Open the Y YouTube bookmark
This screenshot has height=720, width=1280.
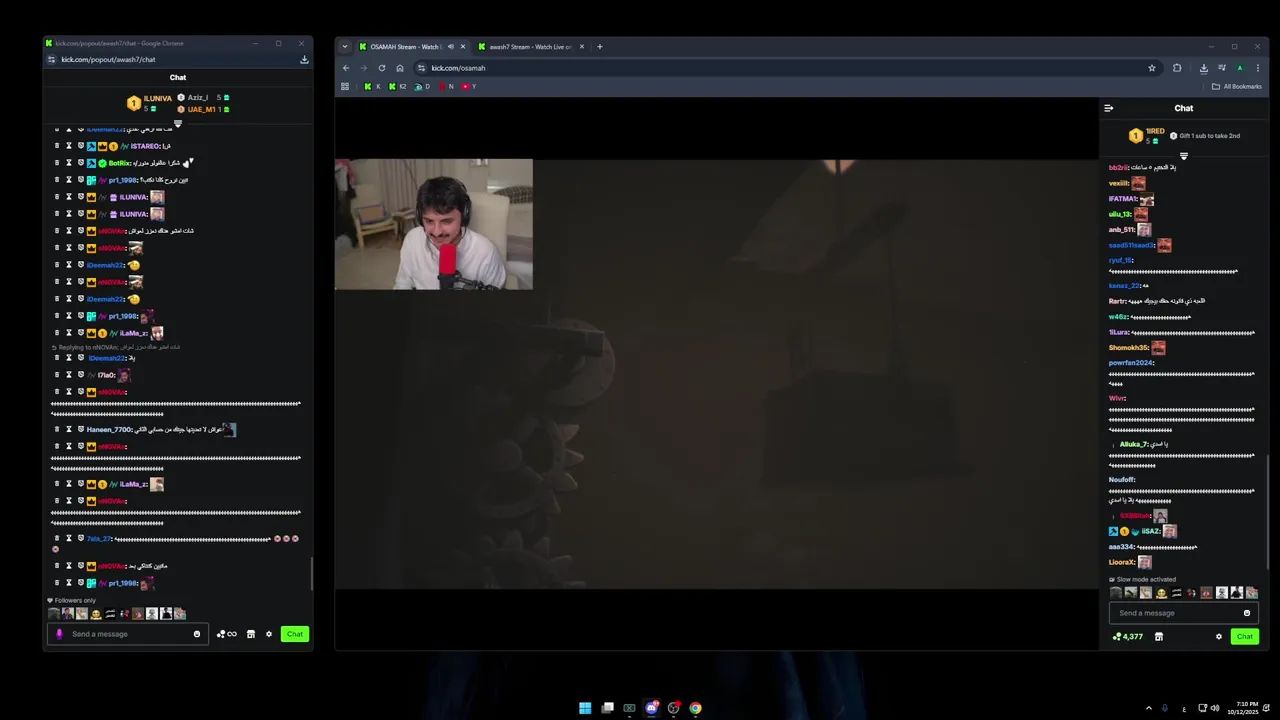(469, 87)
